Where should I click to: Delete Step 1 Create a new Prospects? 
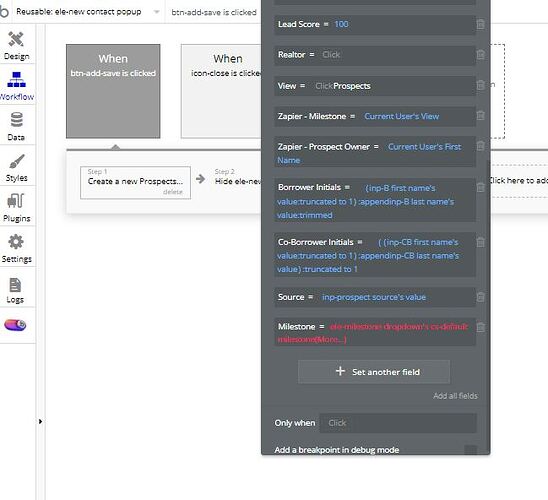coord(173,192)
